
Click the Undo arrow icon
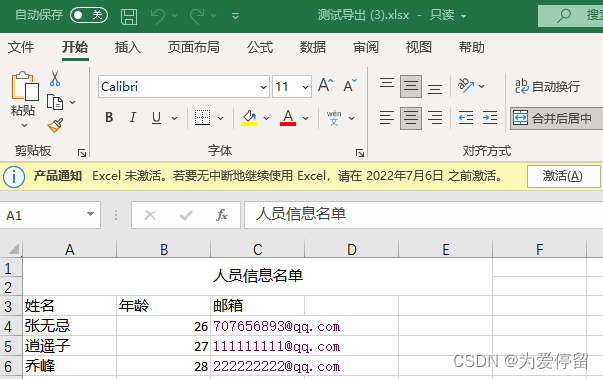[x=158, y=16]
